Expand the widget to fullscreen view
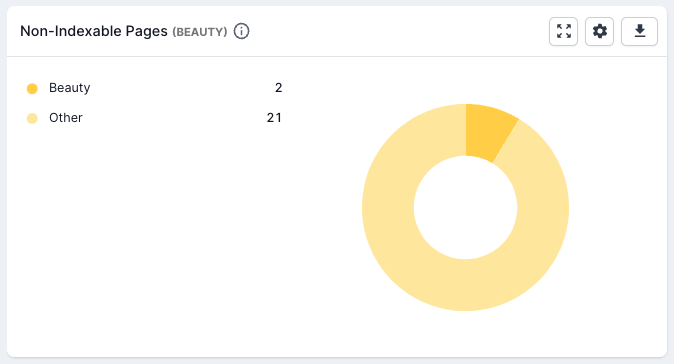The height and width of the screenshot is (364, 674). click(564, 31)
